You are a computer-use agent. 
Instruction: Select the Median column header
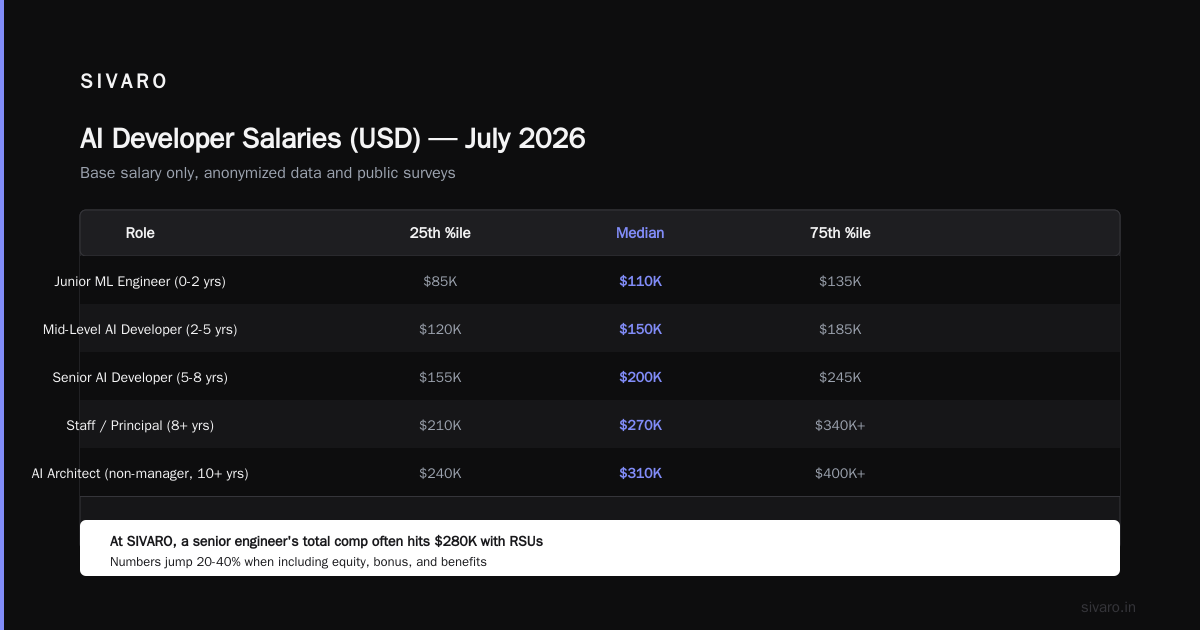640,233
